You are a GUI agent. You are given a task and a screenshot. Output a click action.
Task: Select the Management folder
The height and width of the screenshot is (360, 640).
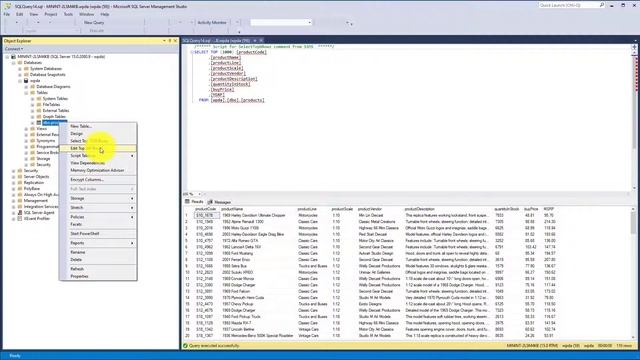(x=36, y=201)
